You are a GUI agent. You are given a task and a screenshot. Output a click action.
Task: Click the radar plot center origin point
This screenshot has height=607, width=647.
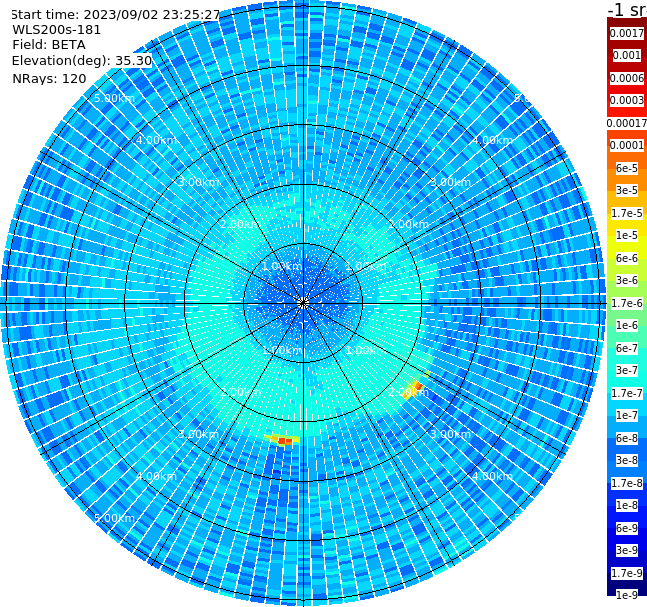(303, 303)
